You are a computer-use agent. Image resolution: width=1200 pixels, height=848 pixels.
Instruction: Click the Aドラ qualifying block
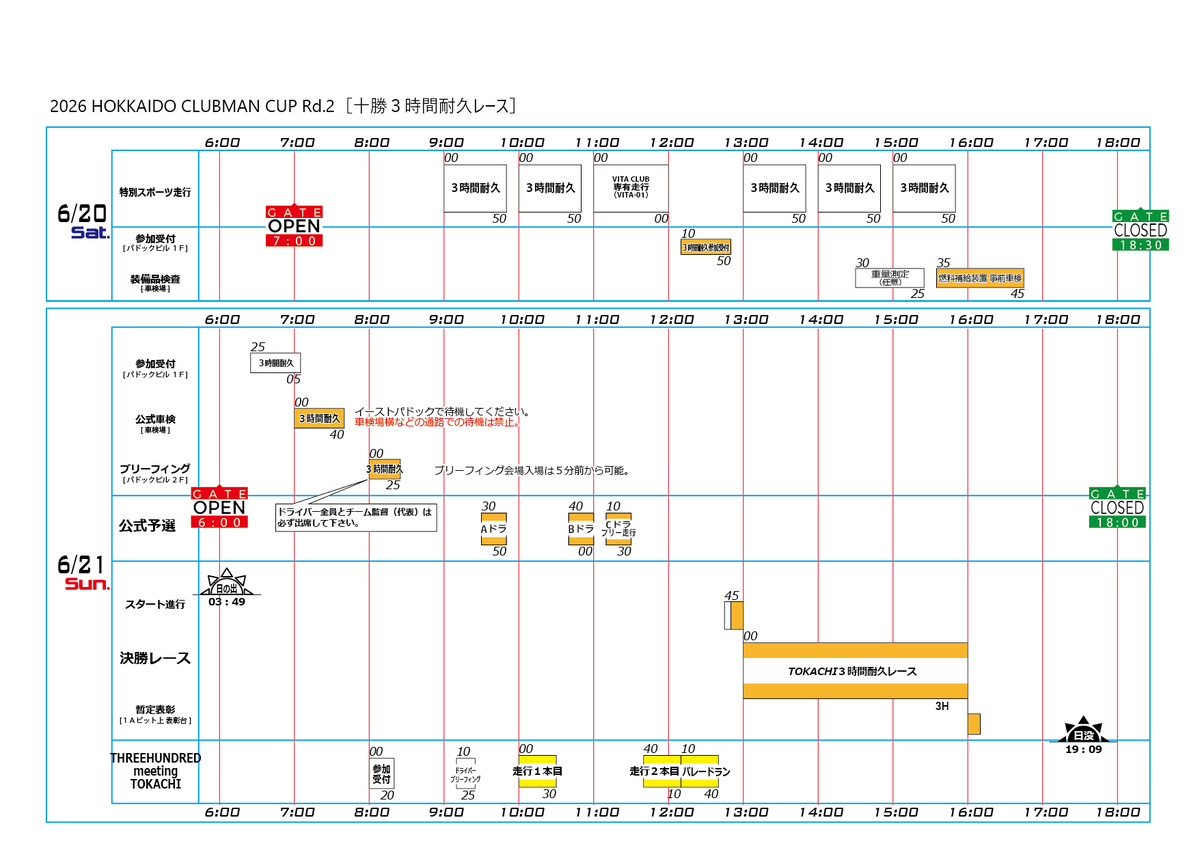[x=494, y=529]
